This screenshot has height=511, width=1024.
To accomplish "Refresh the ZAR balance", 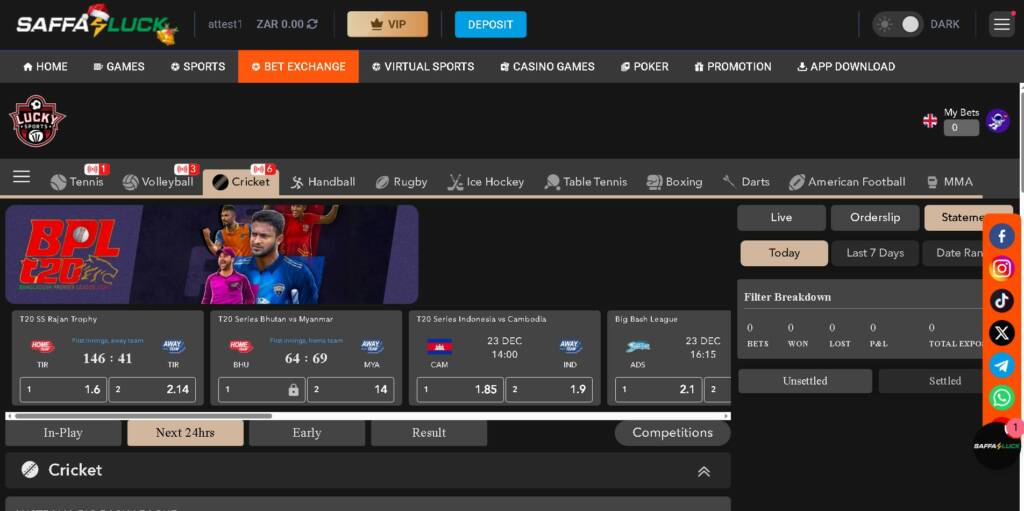I will tap(313, 24).
